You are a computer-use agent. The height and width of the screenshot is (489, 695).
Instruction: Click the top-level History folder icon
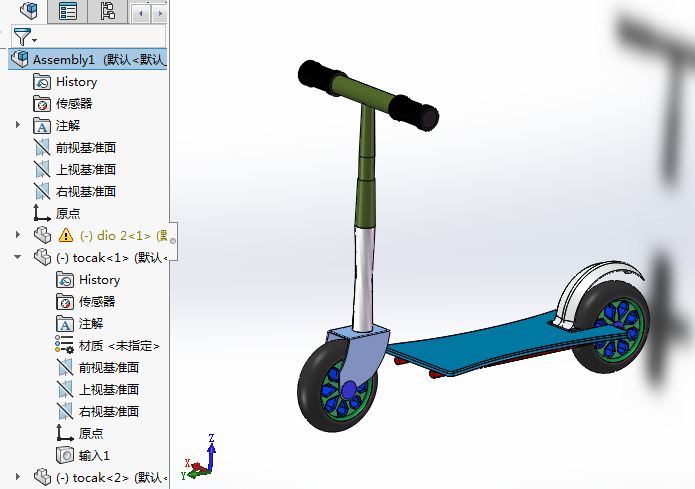[x=42, y=82]
